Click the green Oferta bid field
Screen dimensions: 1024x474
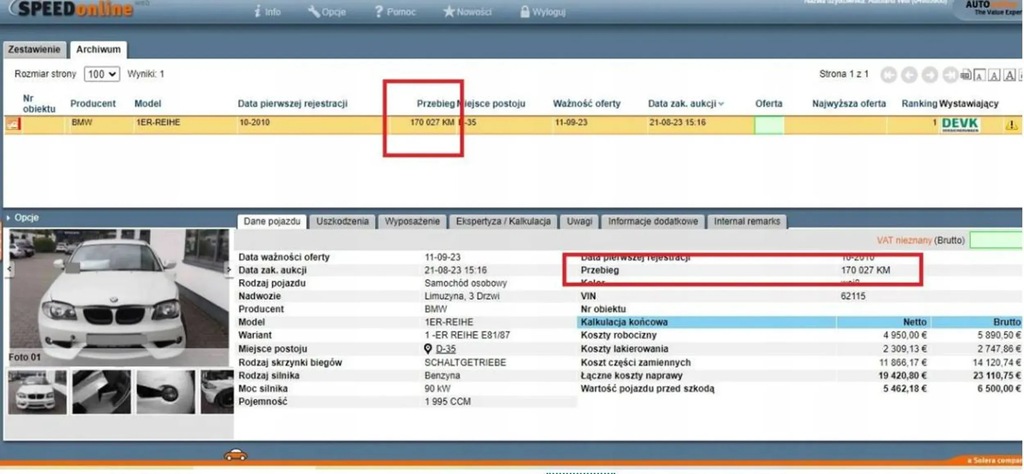pyautogui.click(x=768, y=125)
